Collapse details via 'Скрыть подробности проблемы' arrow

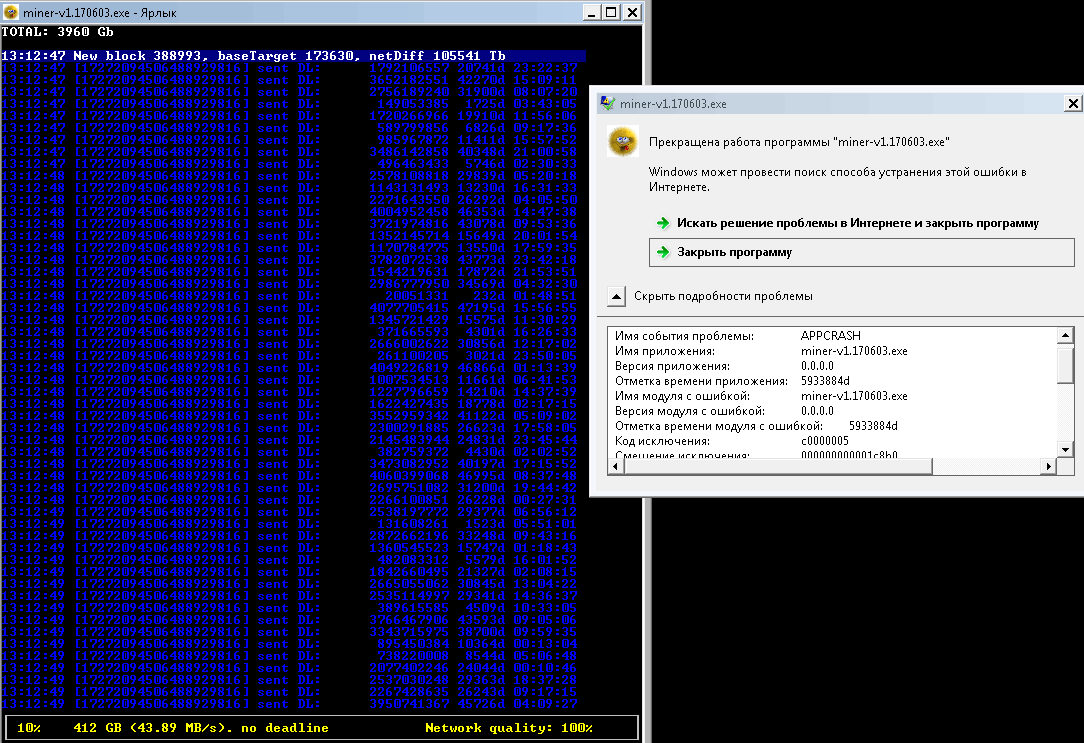[617, 296]
